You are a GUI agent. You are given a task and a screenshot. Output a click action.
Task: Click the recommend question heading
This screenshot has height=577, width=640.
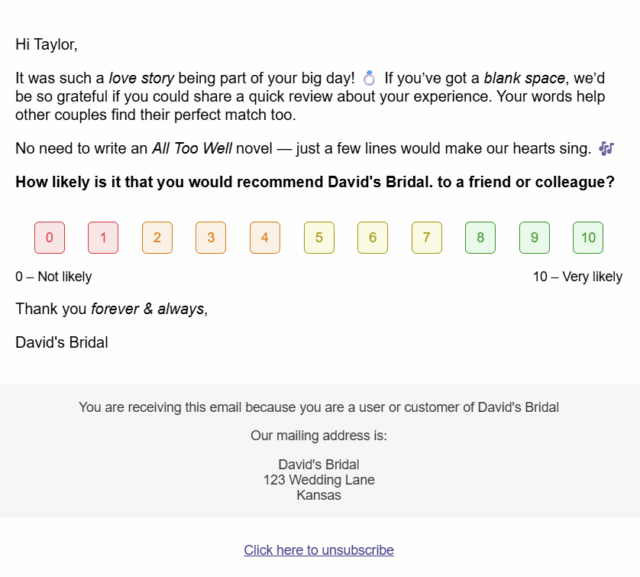click(x=315, y=182)
